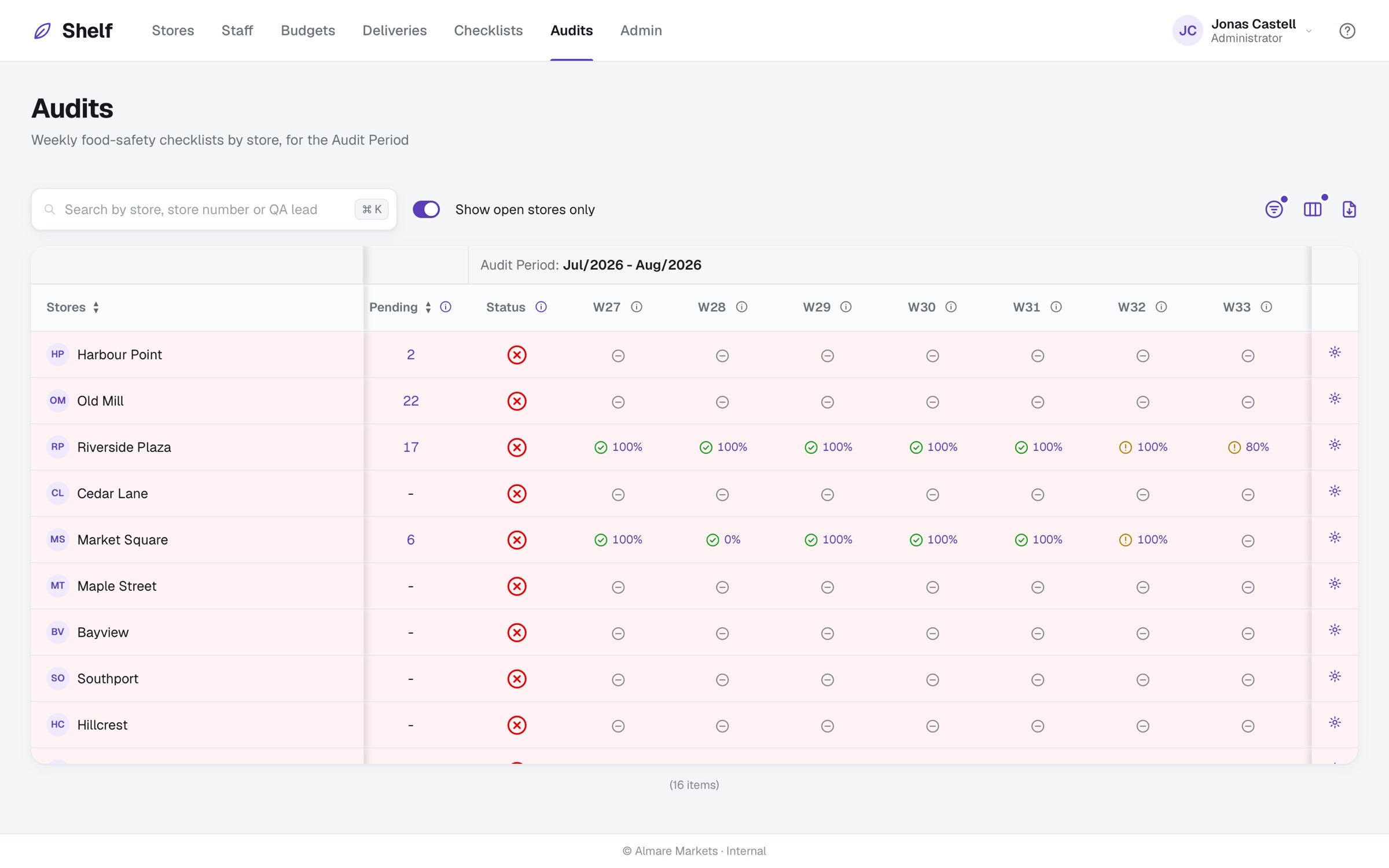
Task: Click the Hillcrest row settings icon
Action: (x=1335, y=723)
